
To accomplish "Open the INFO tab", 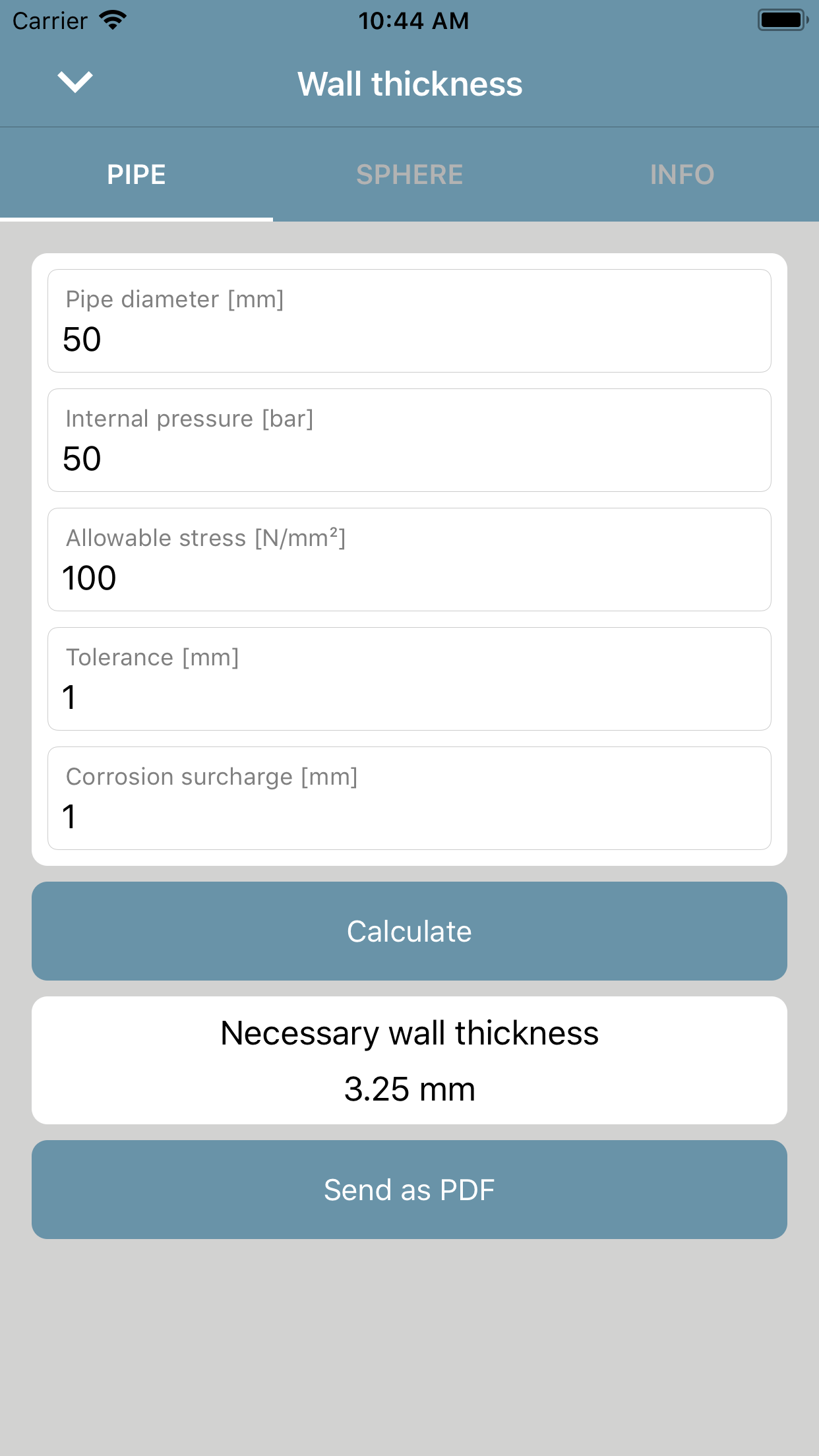I will (x=682, y=175).
